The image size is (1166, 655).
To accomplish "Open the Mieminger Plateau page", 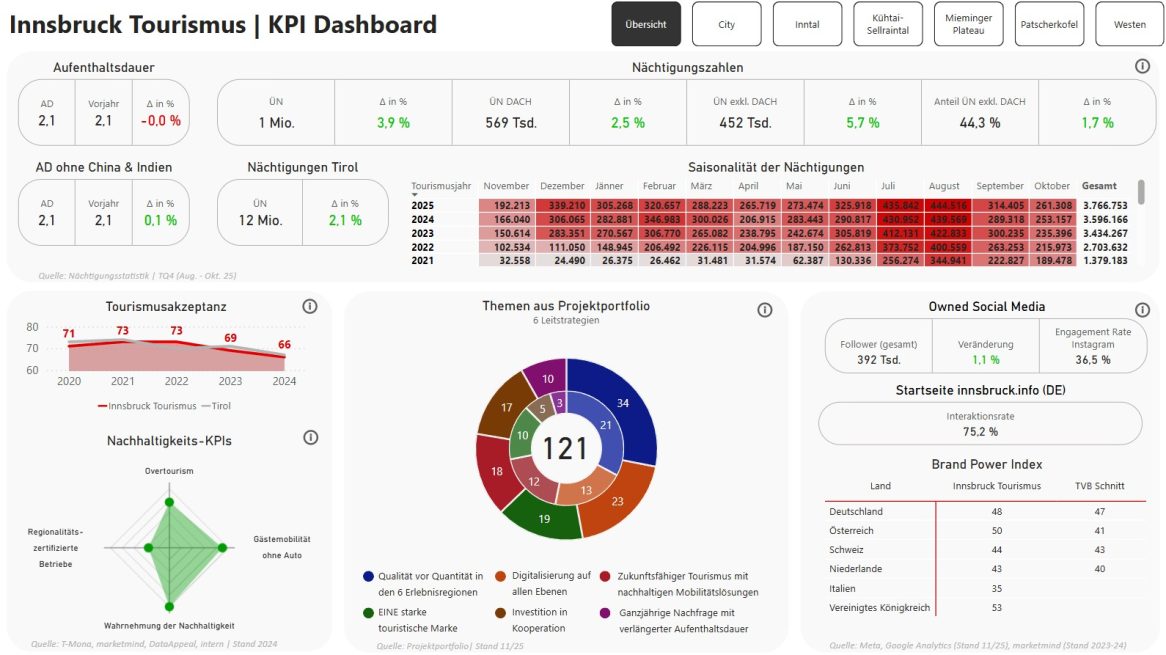I will (x=969, y=24).
